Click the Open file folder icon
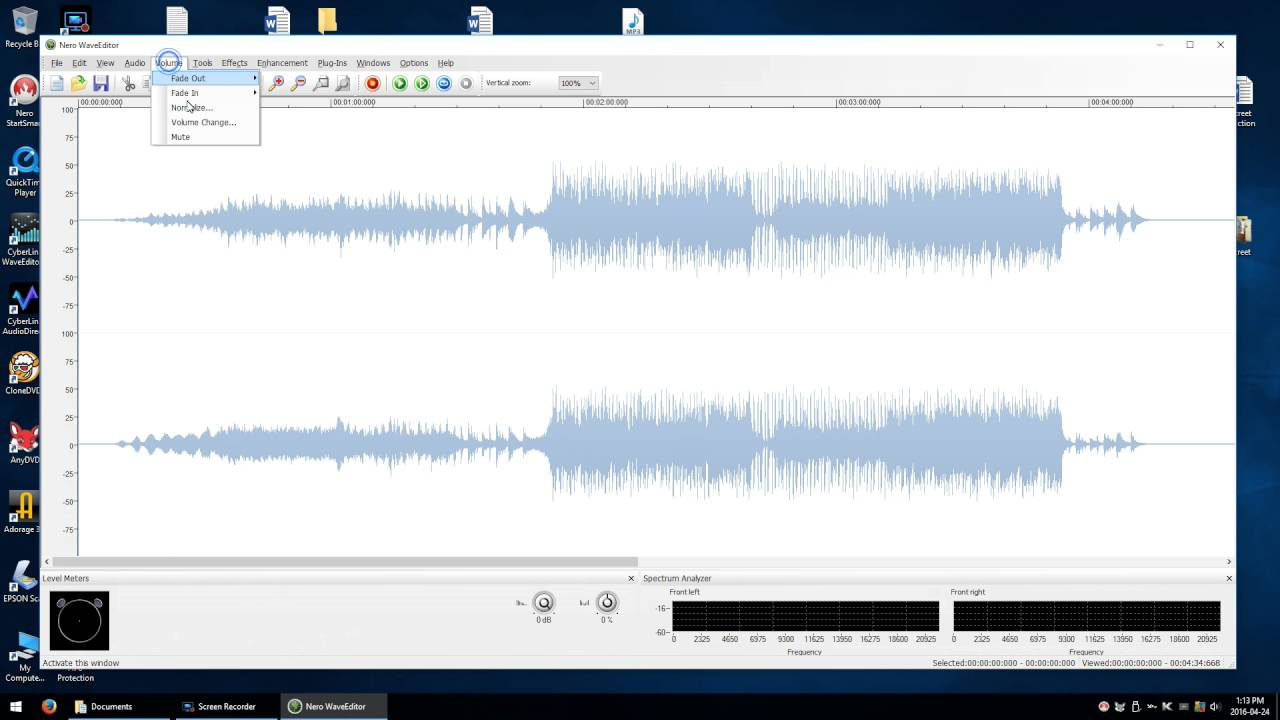1280x720 pixels. pyautogui.click(x=79, y=83)
